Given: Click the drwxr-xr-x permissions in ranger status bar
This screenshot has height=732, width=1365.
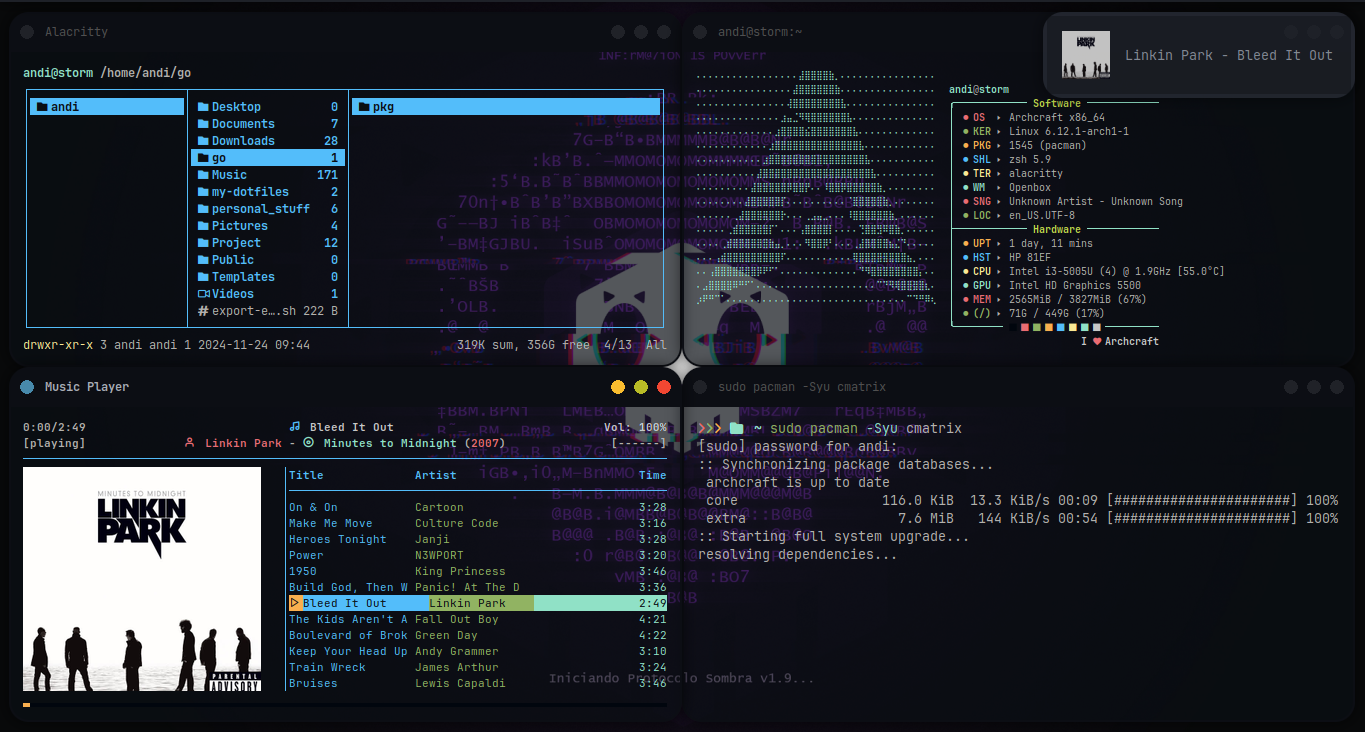Looking at the screenshot, I should pyautogui.click(x=58, y=345).
